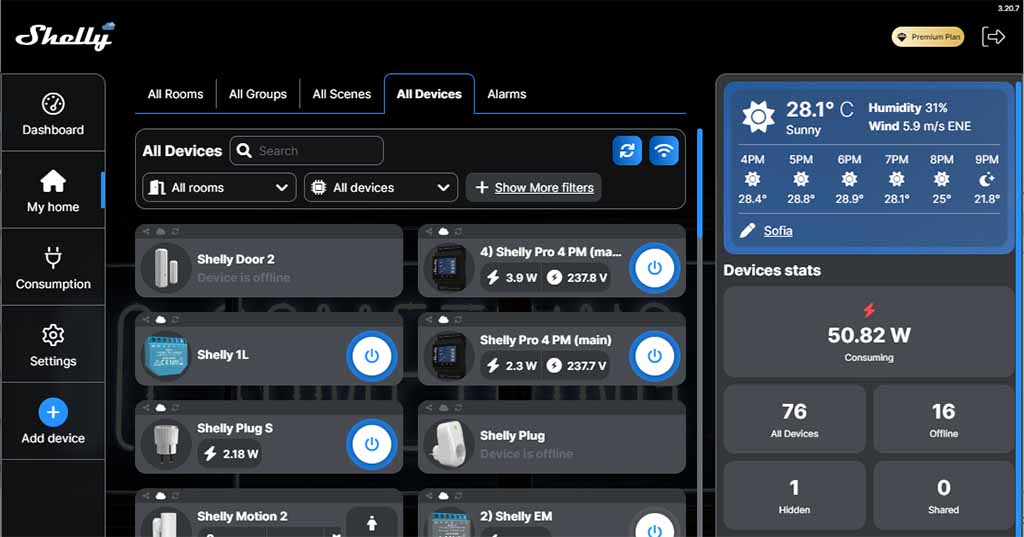This screenshot has width=1024, height=537.
Task: Expand Show More filters
Action: pyautogui.click(x=534, y=187)
